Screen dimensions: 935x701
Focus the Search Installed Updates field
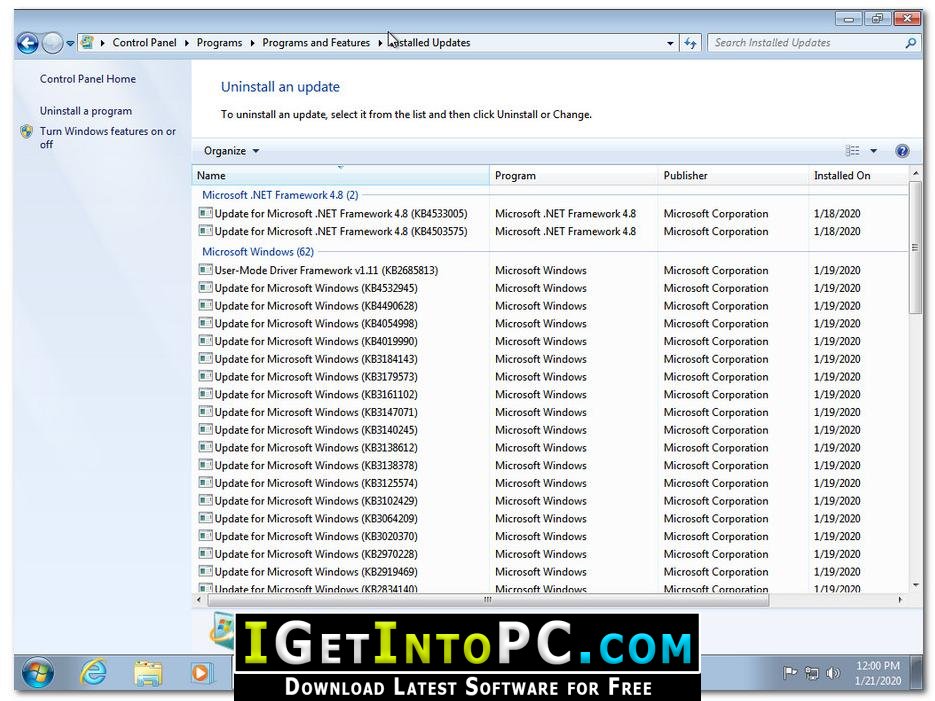pyautogui.click(x=808, y=43)
